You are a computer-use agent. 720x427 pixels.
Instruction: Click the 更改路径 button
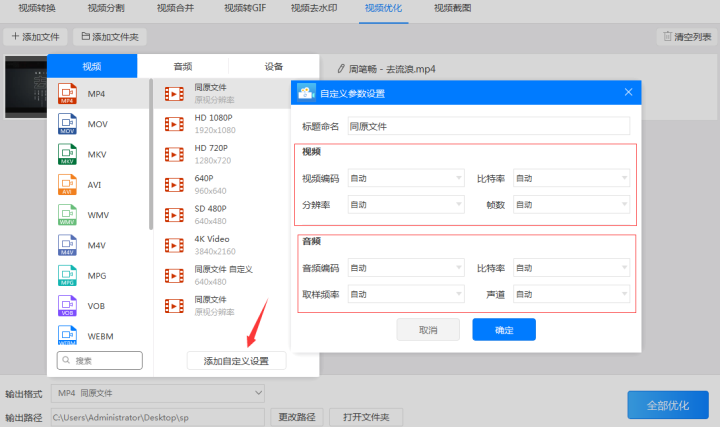click(x=297, y=417)
